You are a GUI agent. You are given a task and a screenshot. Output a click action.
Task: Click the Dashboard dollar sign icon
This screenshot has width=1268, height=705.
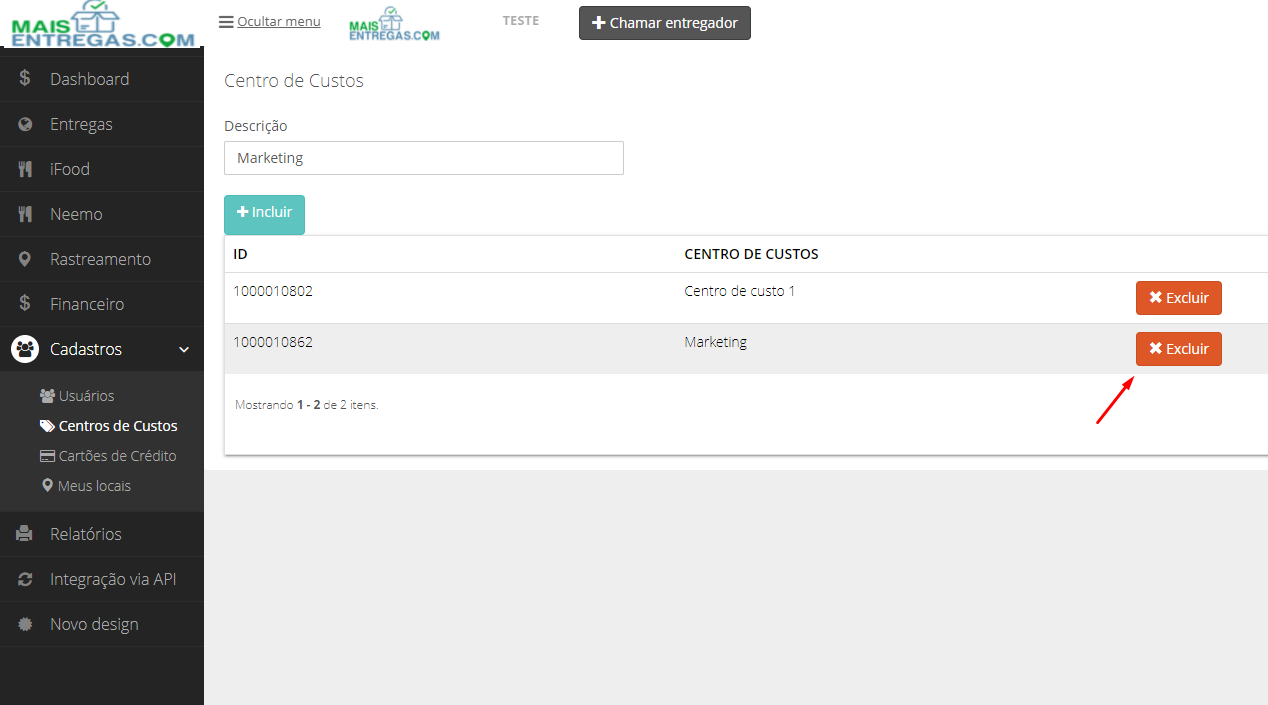pos(25,79)
